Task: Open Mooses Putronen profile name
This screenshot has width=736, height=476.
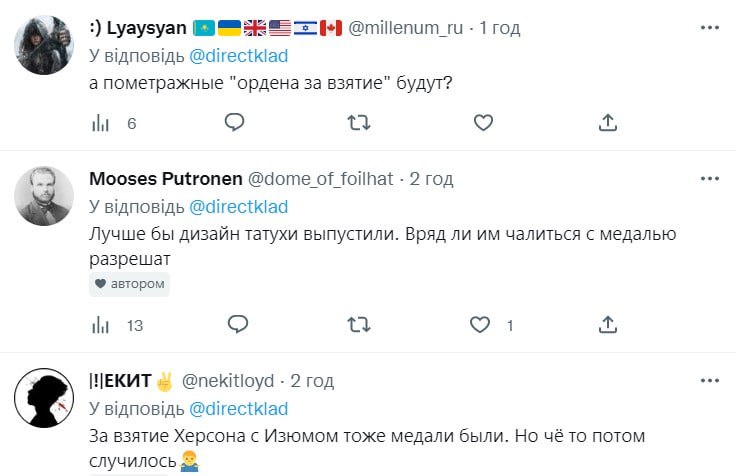Action: (x=165, y=179)
